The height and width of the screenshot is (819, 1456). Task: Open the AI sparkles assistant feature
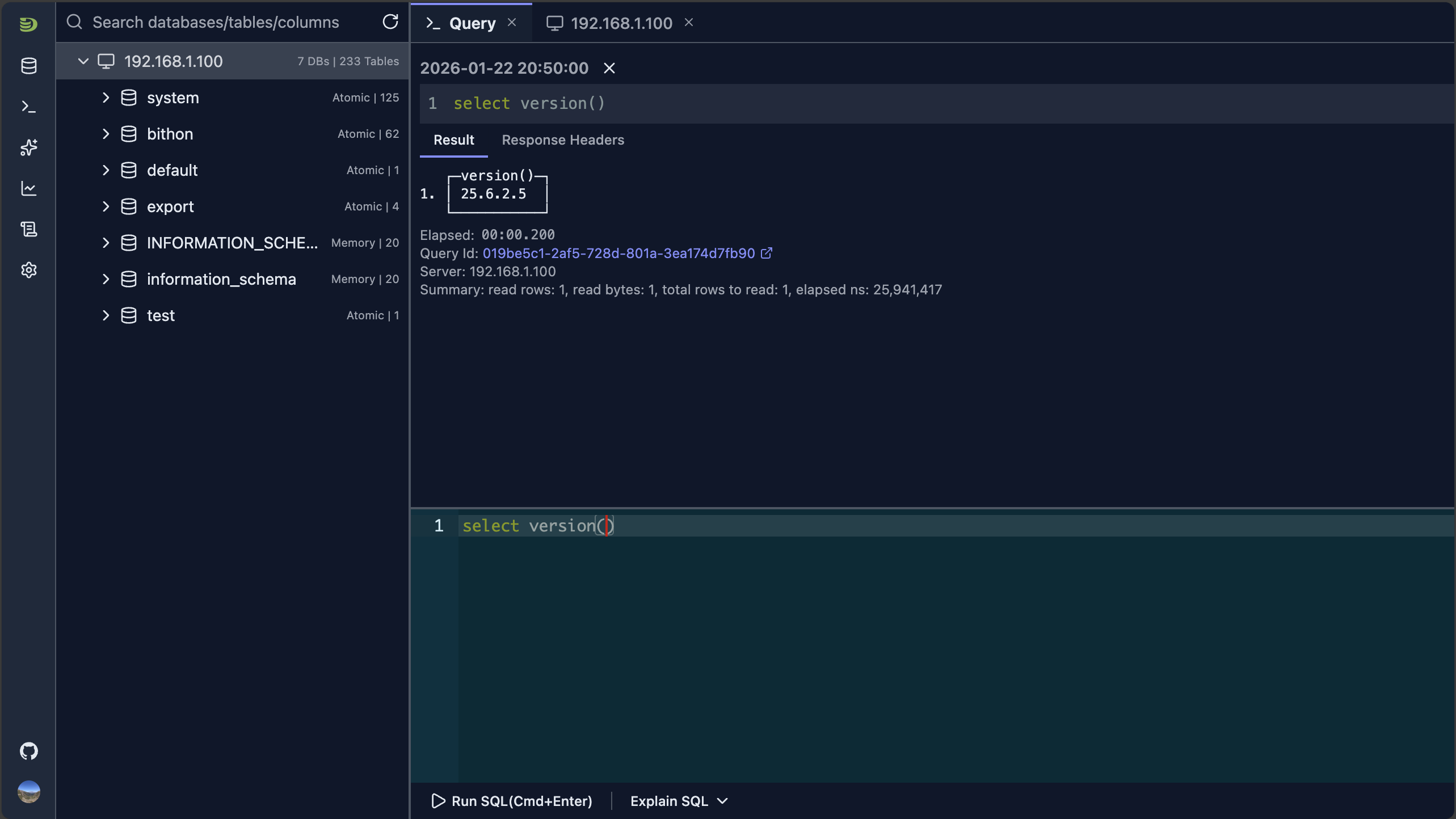tap(28, 147)
